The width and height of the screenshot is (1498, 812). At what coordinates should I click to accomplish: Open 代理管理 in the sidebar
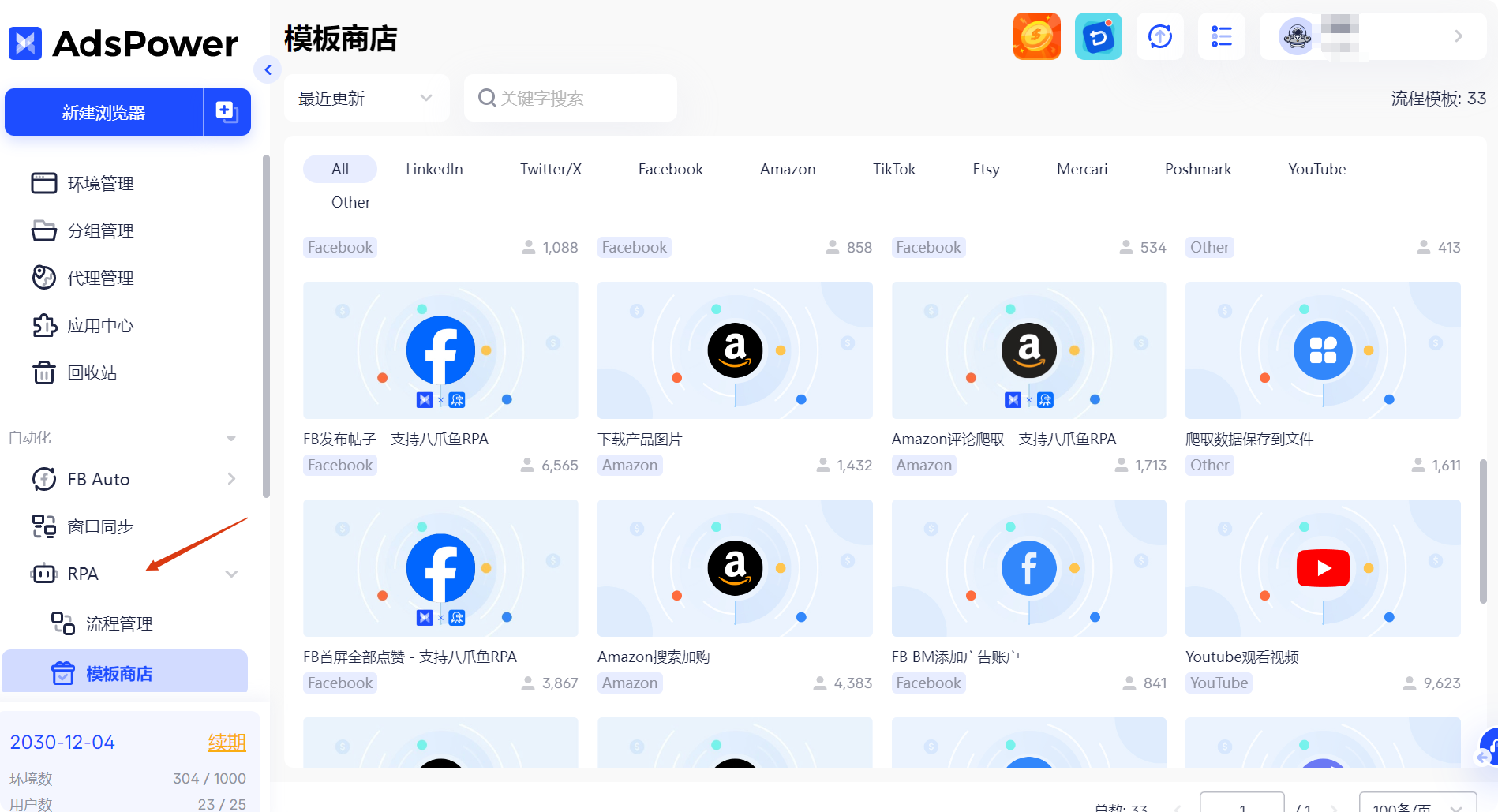(83, 278)
